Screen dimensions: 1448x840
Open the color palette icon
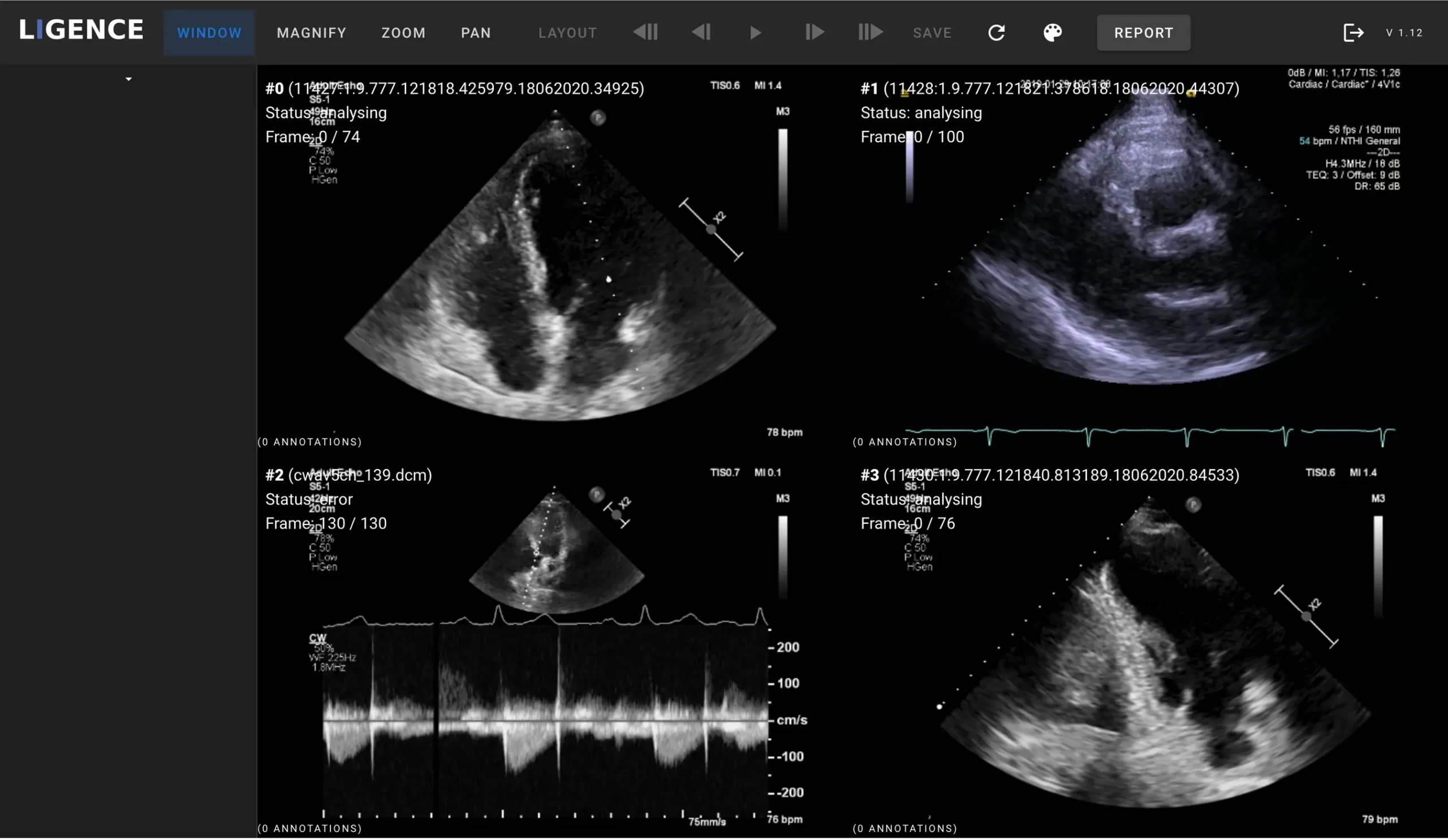click(1052, 32)
